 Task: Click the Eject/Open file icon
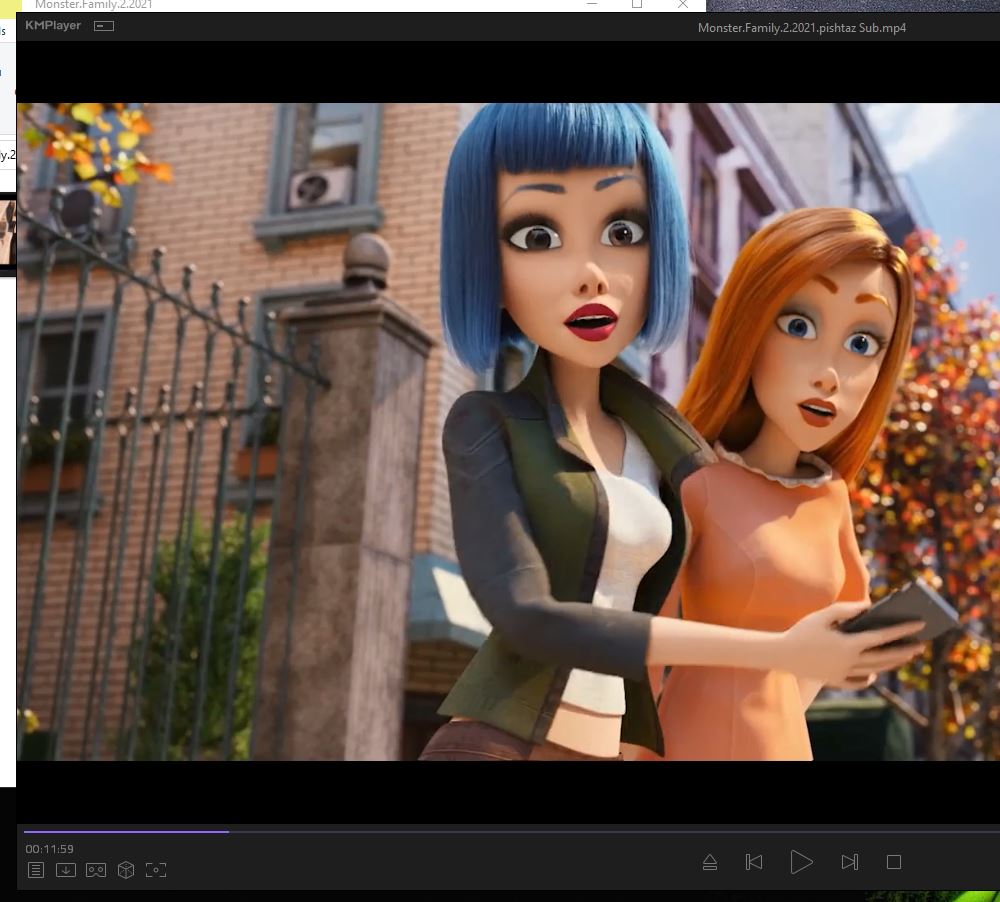tap(710, 862)
